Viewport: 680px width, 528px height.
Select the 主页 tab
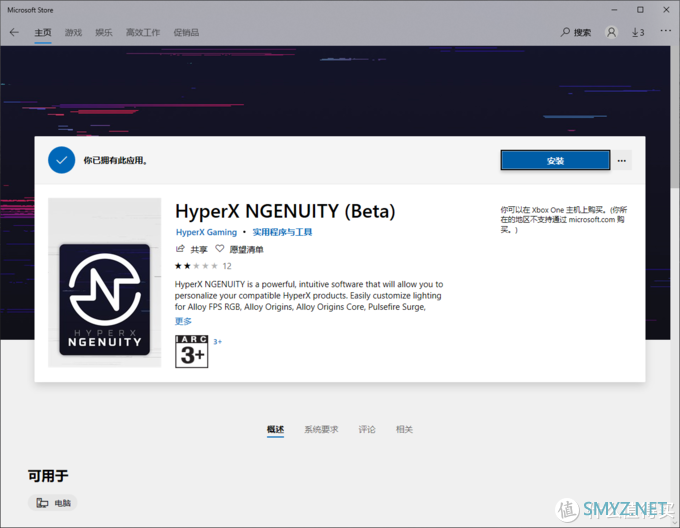point(43,33)
